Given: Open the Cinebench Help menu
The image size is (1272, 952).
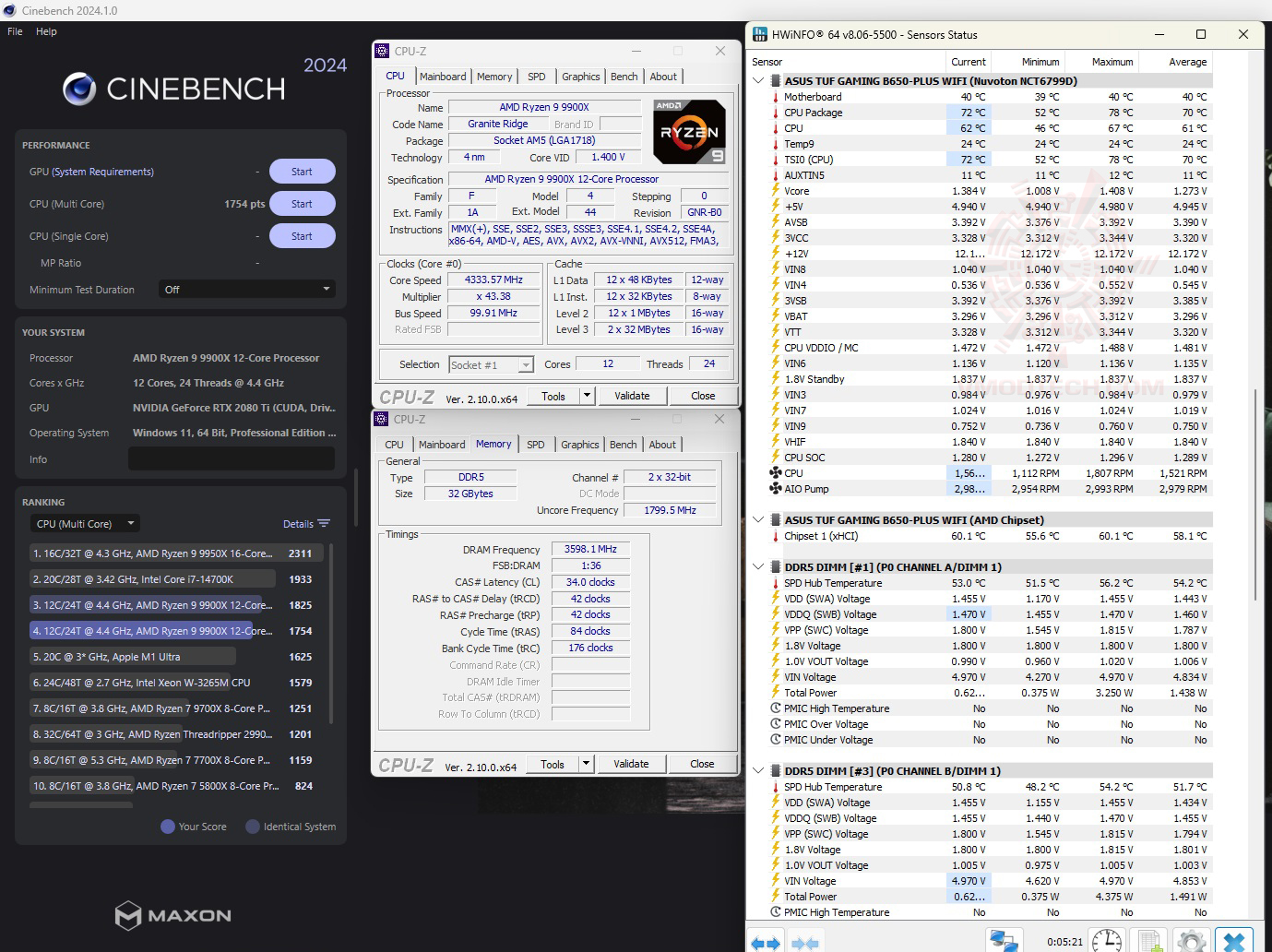Looking at the screenshot, I should click(46, 31).
